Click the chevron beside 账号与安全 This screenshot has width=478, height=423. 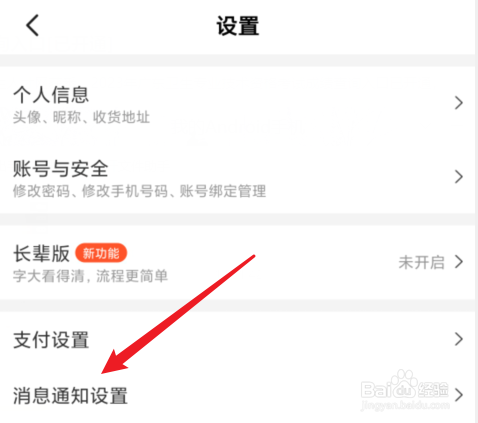(x=459, y=177)
